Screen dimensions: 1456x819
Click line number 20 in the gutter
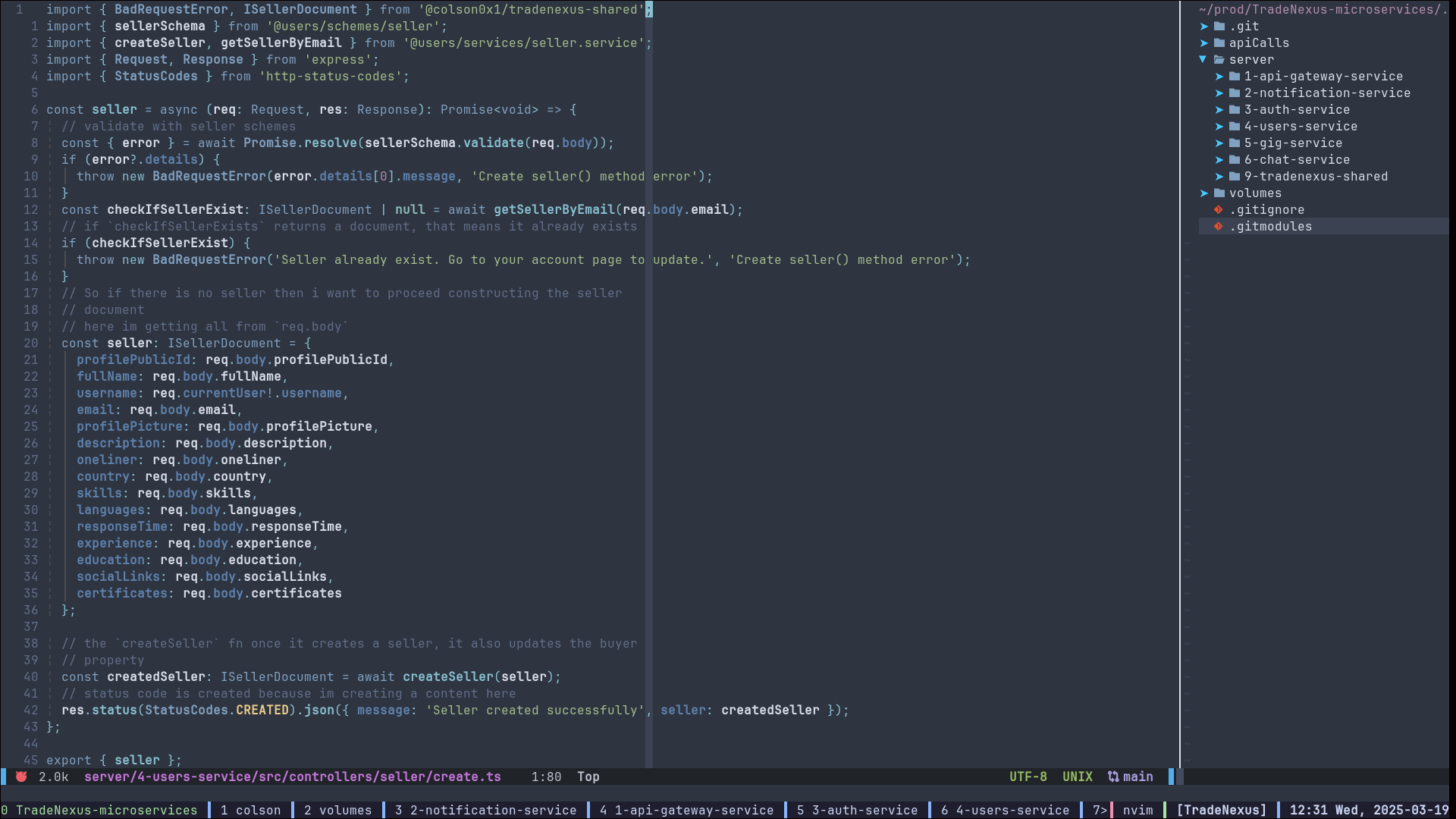[30, 344]
